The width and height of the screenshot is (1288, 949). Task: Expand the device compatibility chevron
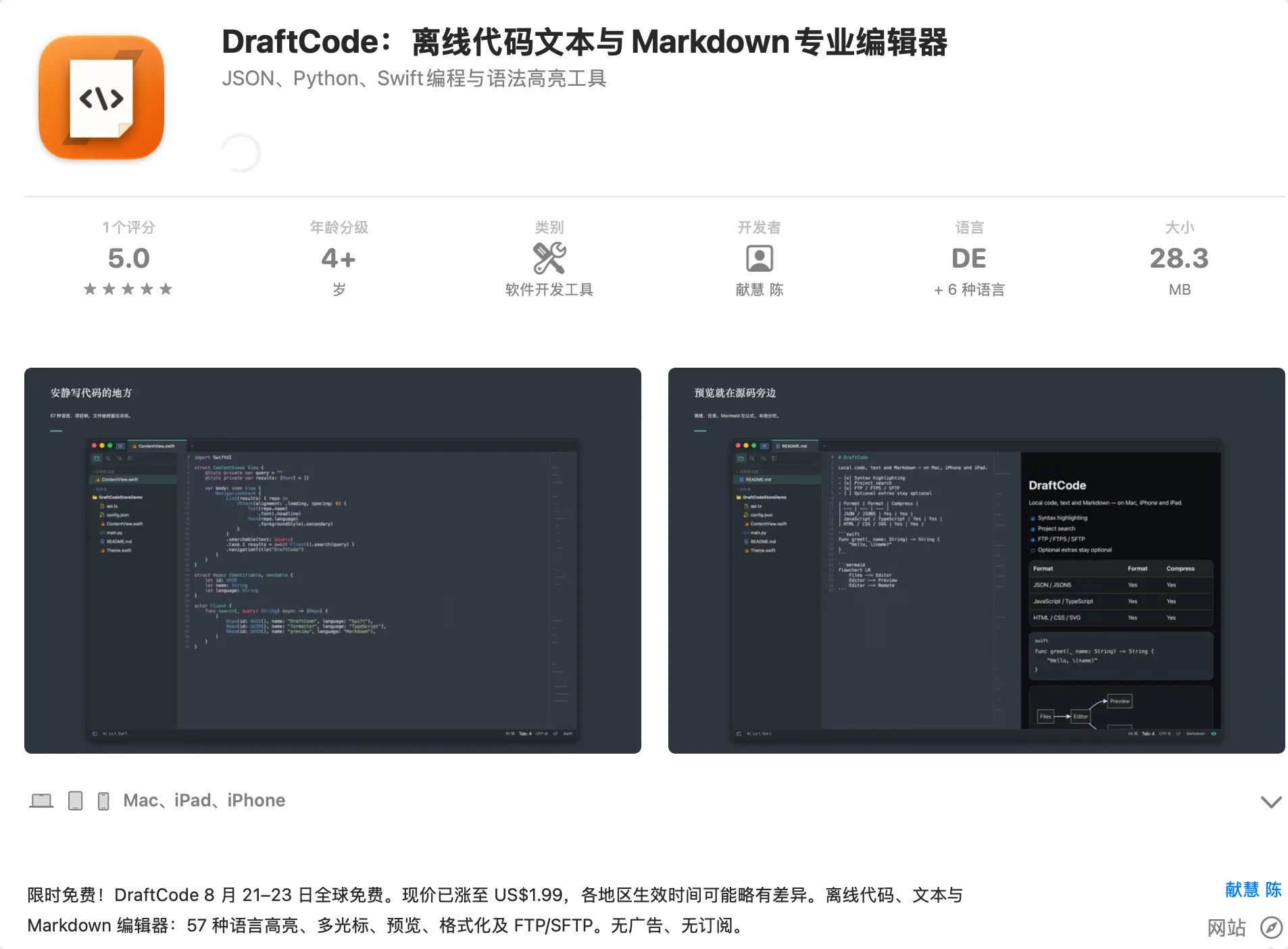pyautogui.click(x=1271, y=802)
